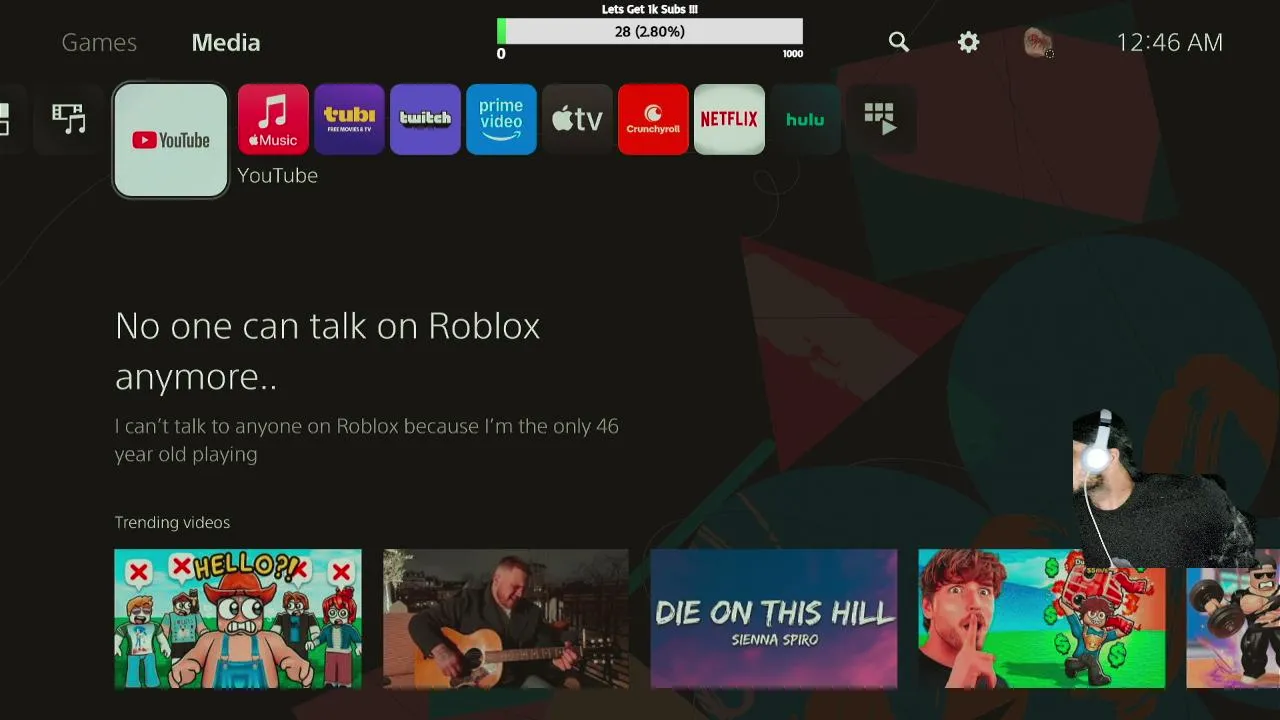
Task: Select 'No one can talk on Roblox' title
Action: [x=327, y=351]
